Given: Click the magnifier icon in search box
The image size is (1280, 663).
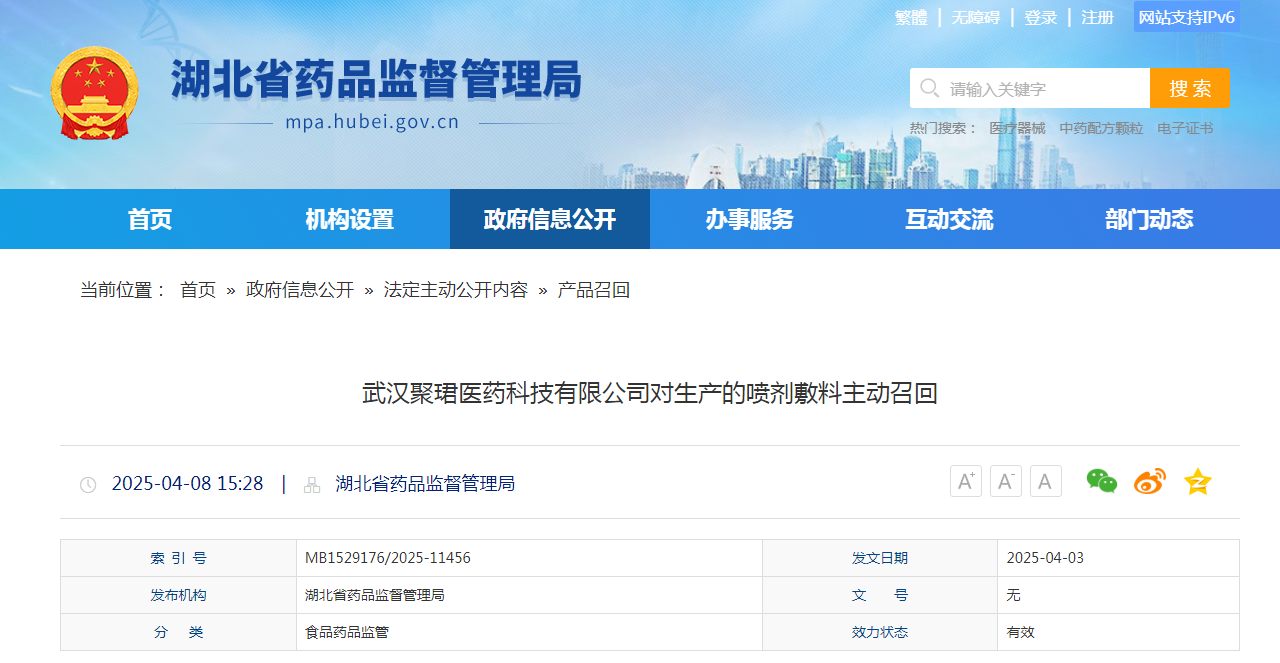Looking at the screenshot, I should [929, 88].
